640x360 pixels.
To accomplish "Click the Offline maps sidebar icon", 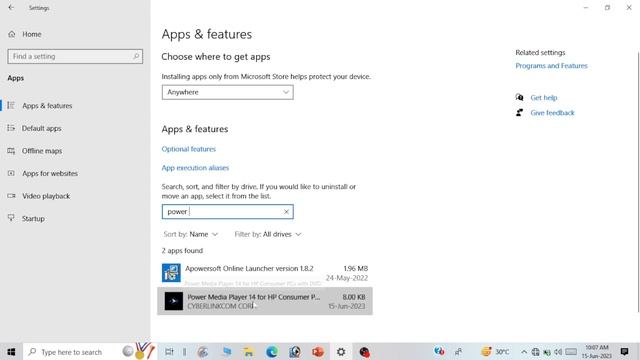I will coord(11,151).
